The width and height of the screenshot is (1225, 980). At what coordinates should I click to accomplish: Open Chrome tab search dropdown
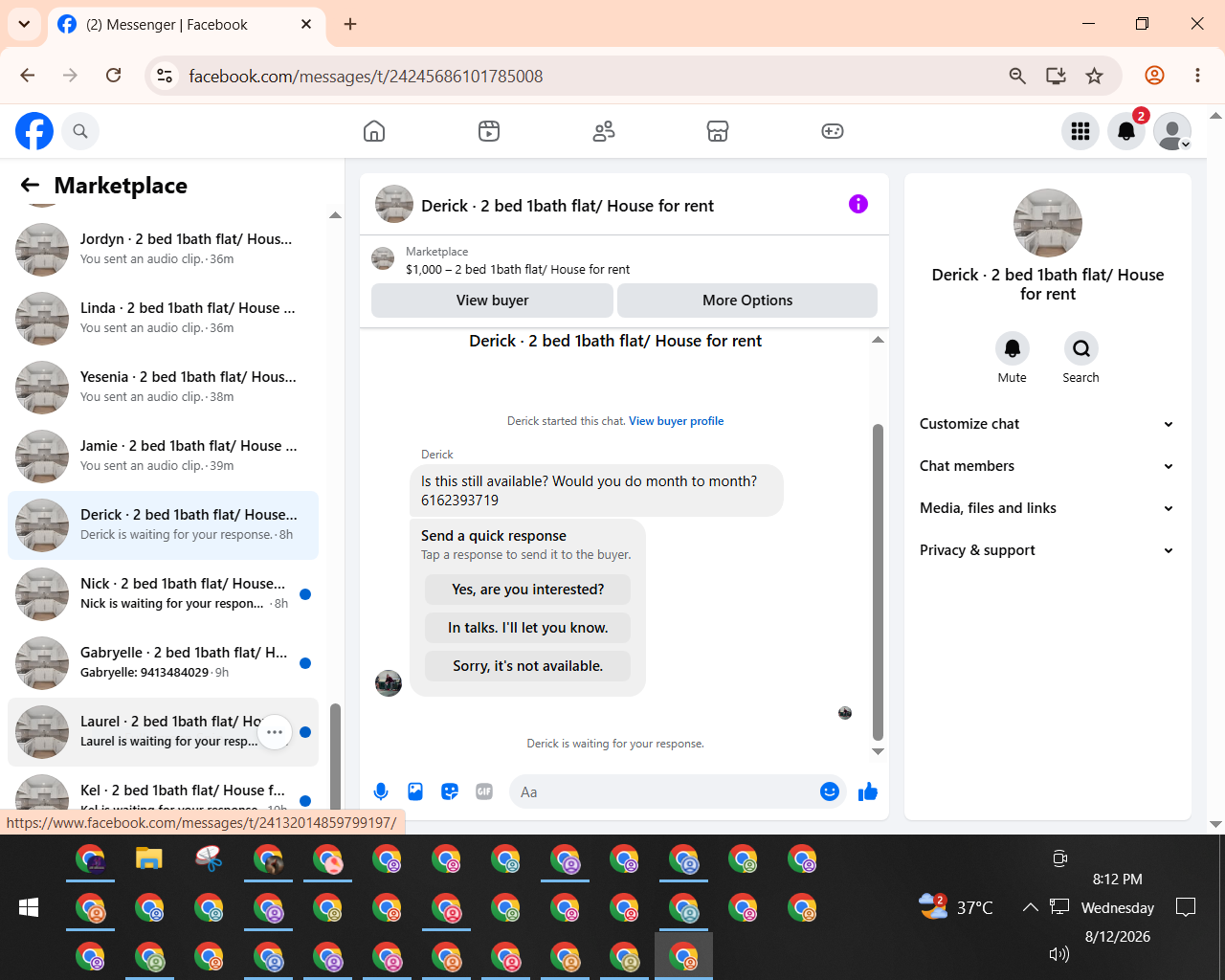click(x=24, y=24)
